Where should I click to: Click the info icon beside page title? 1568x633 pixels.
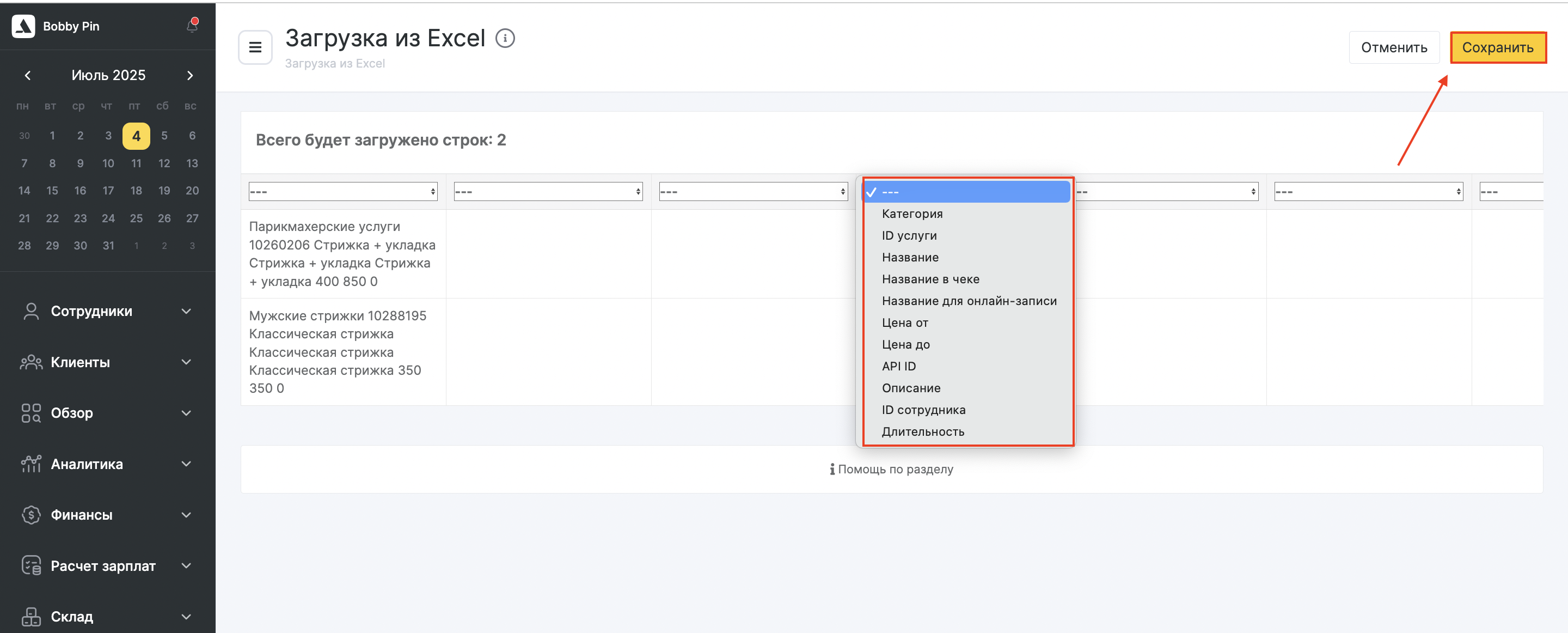pyautogui.click(x=505, y=38)
